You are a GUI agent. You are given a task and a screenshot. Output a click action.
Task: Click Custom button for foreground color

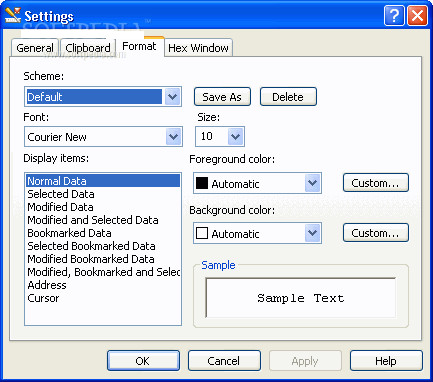(376, 183)
